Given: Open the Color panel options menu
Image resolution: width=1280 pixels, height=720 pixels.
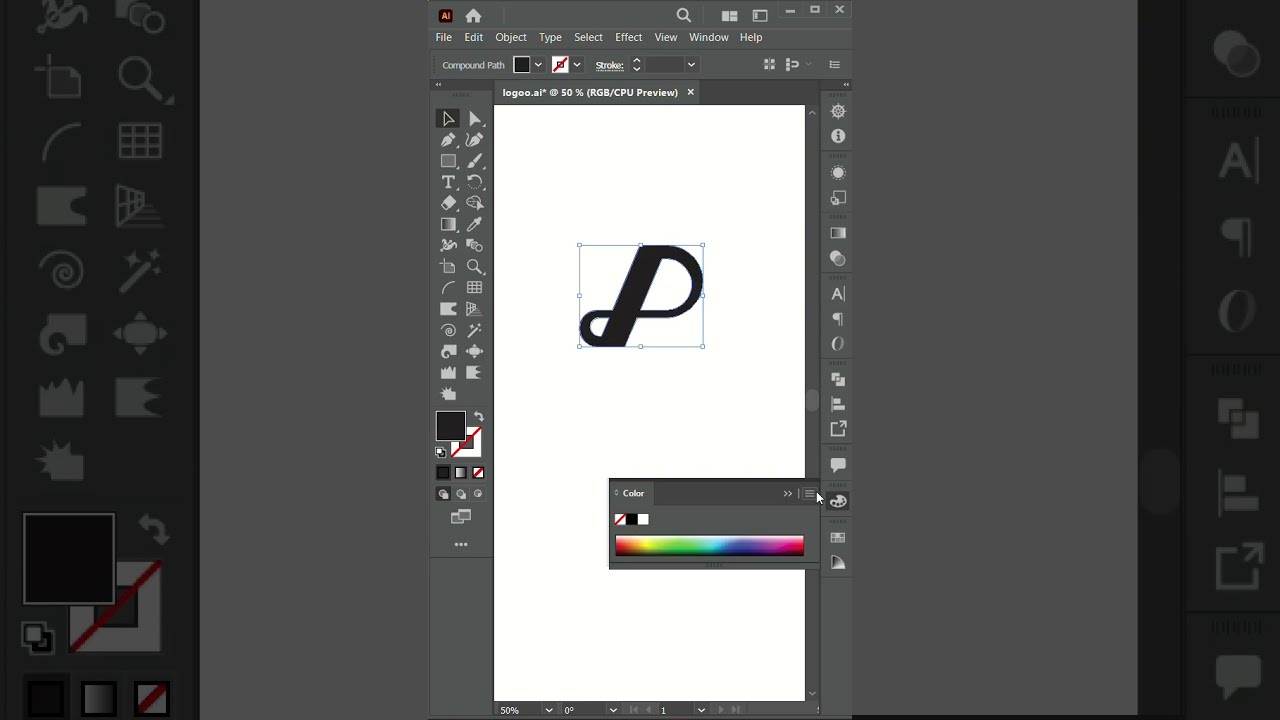Looking at the screenshot, I should (x=809, y=494).
